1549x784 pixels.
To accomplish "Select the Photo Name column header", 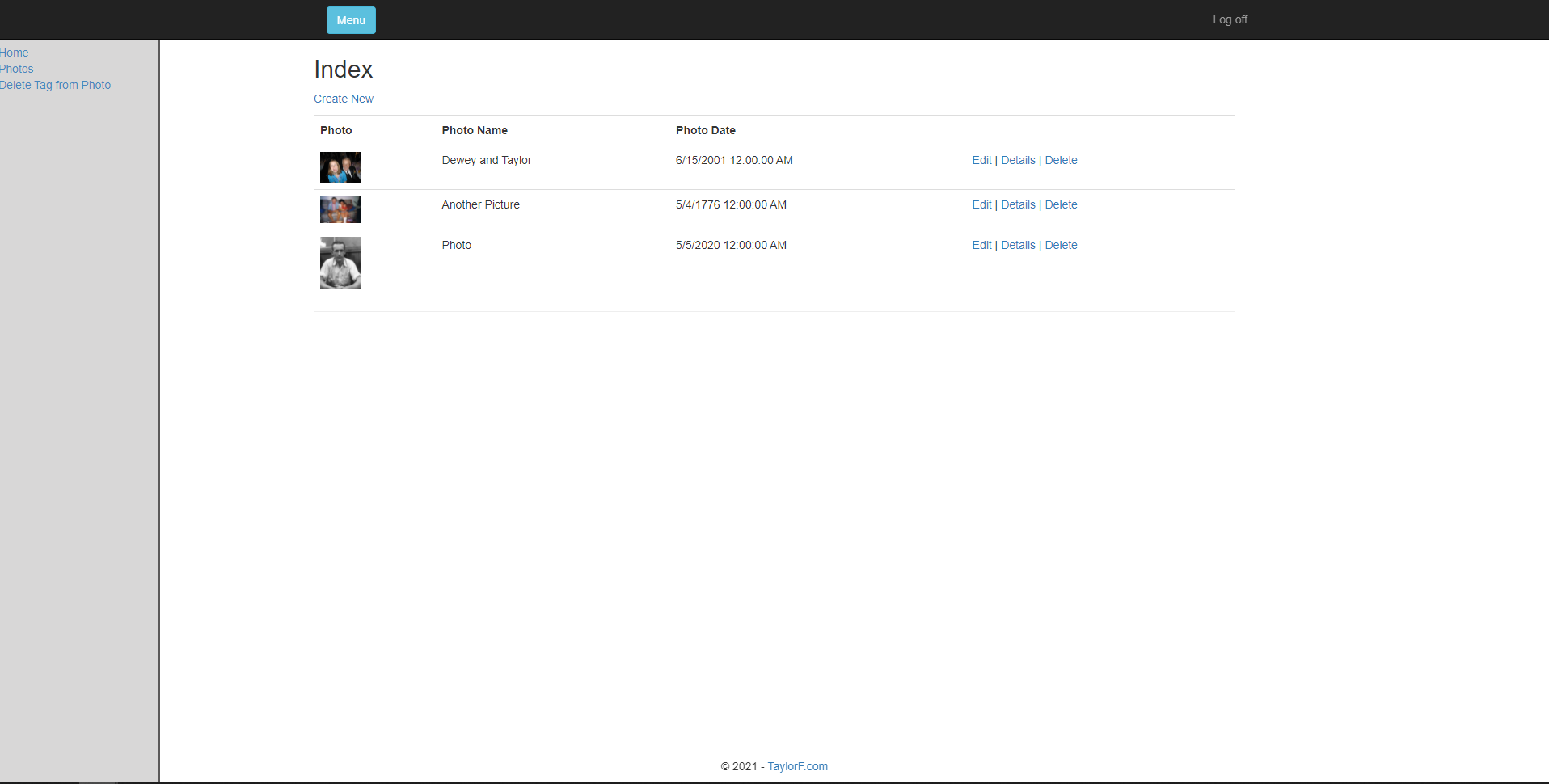I will pyautogui.click(x=475, y=130).
